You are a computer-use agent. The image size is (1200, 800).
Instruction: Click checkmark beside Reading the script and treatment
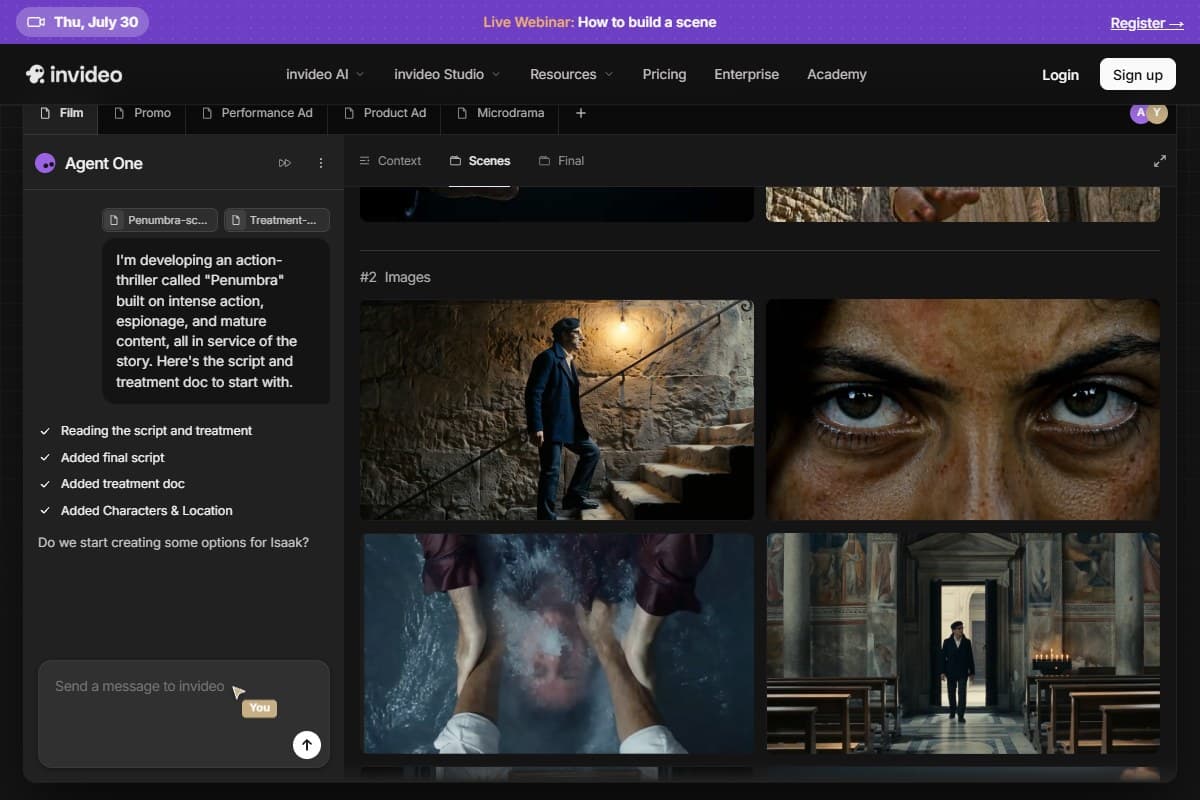[45, 431]
